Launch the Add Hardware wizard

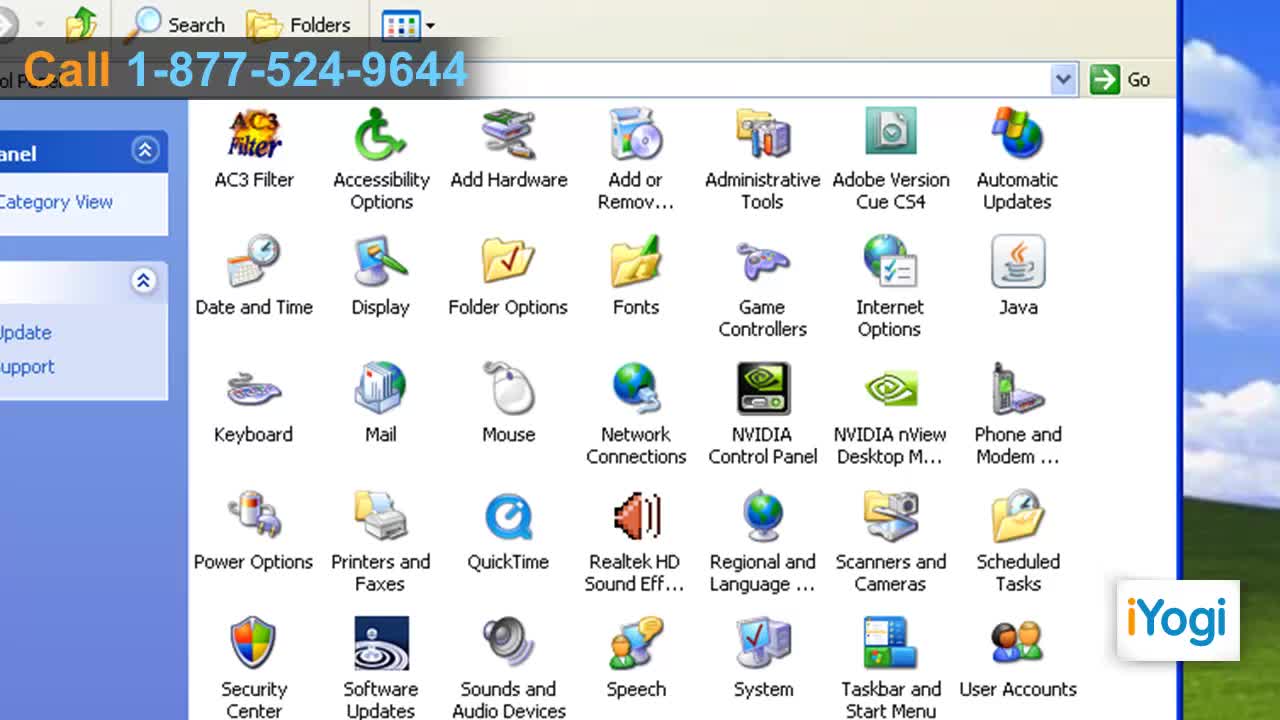(x=508, y=150)
